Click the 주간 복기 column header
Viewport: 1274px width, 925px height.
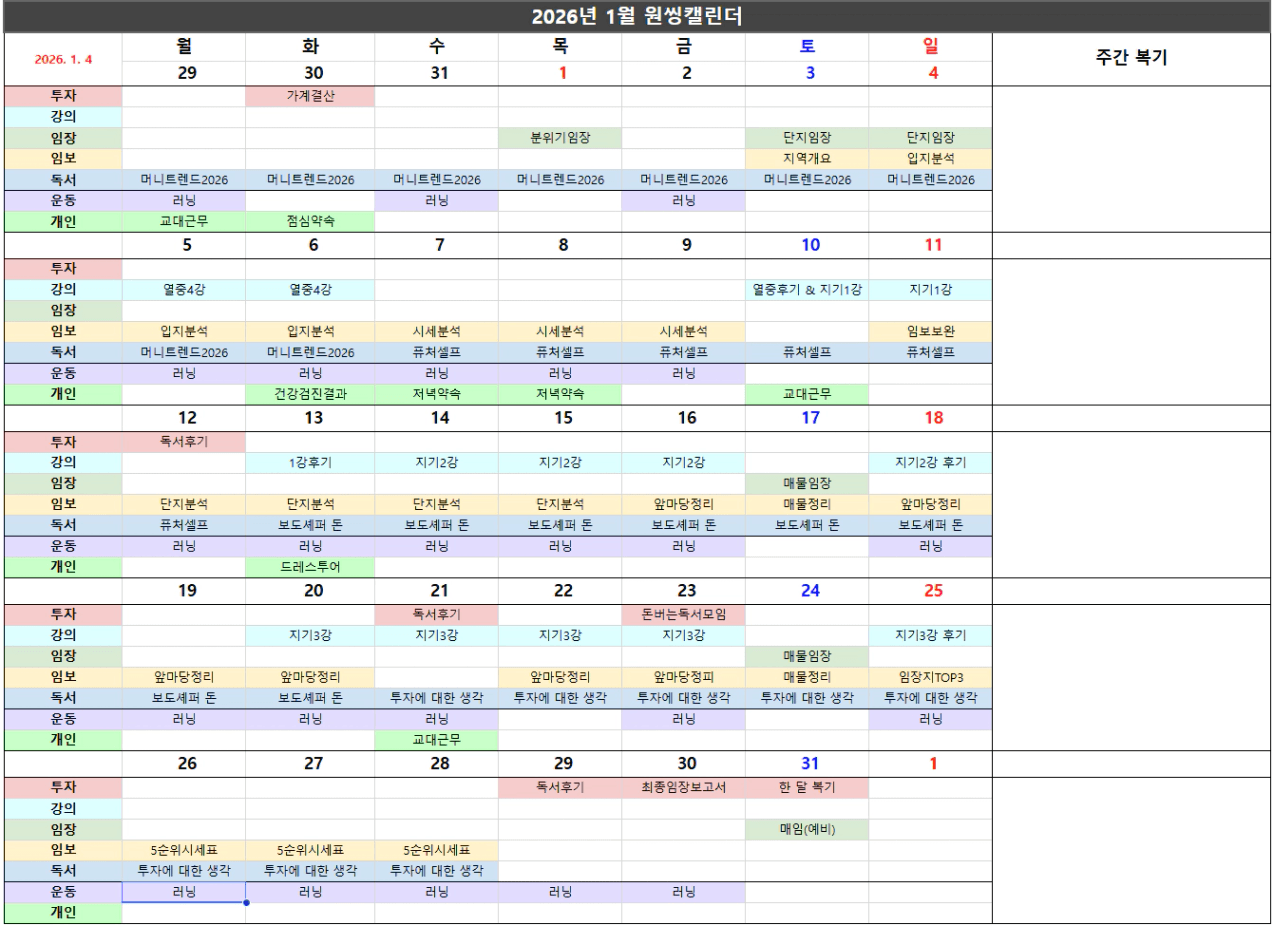click(1132, 59)
